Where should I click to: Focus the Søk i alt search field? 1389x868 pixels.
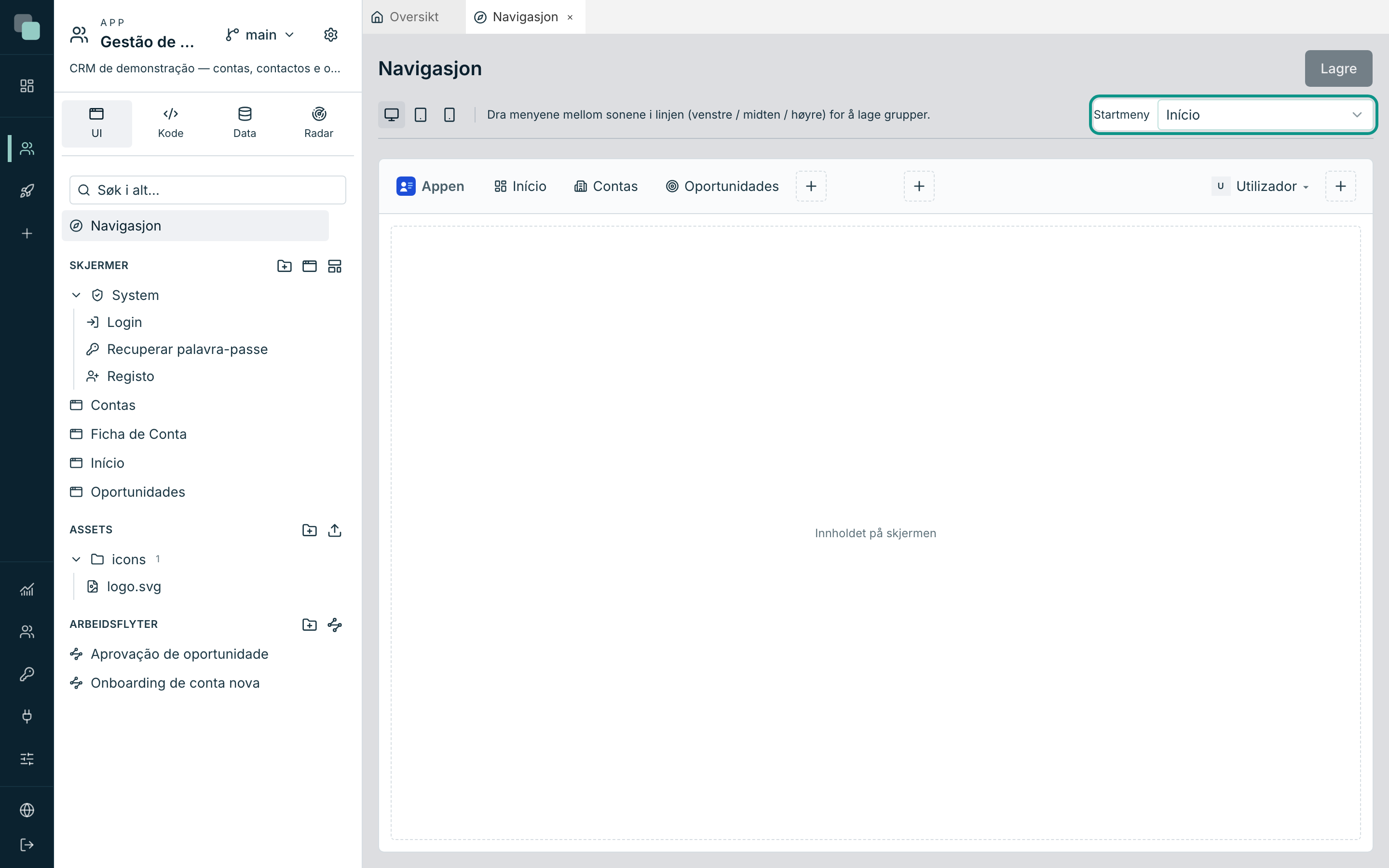pyautogui.click(x=208, y=190)
